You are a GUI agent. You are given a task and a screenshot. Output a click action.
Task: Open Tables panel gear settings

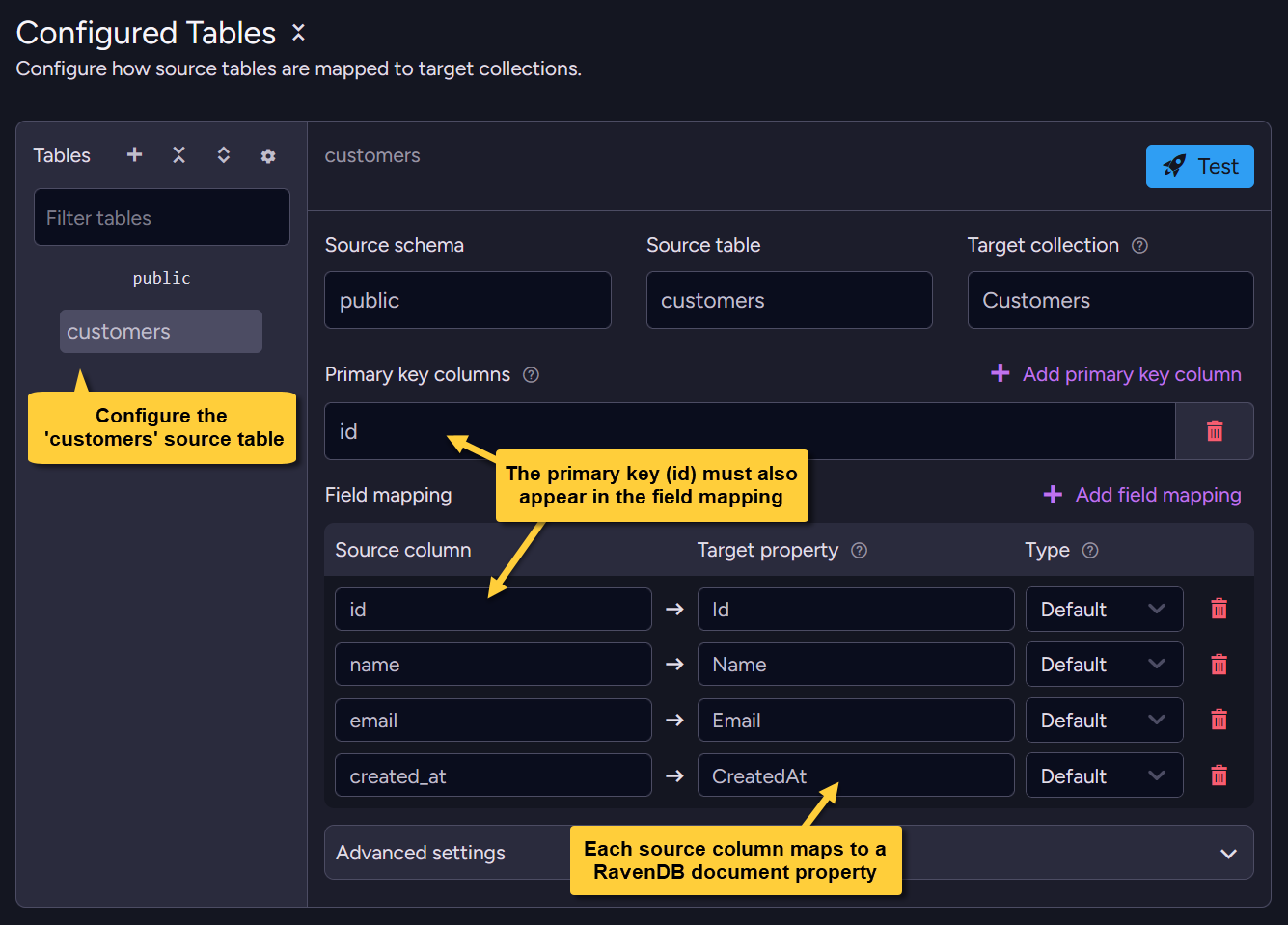(268, 155)
